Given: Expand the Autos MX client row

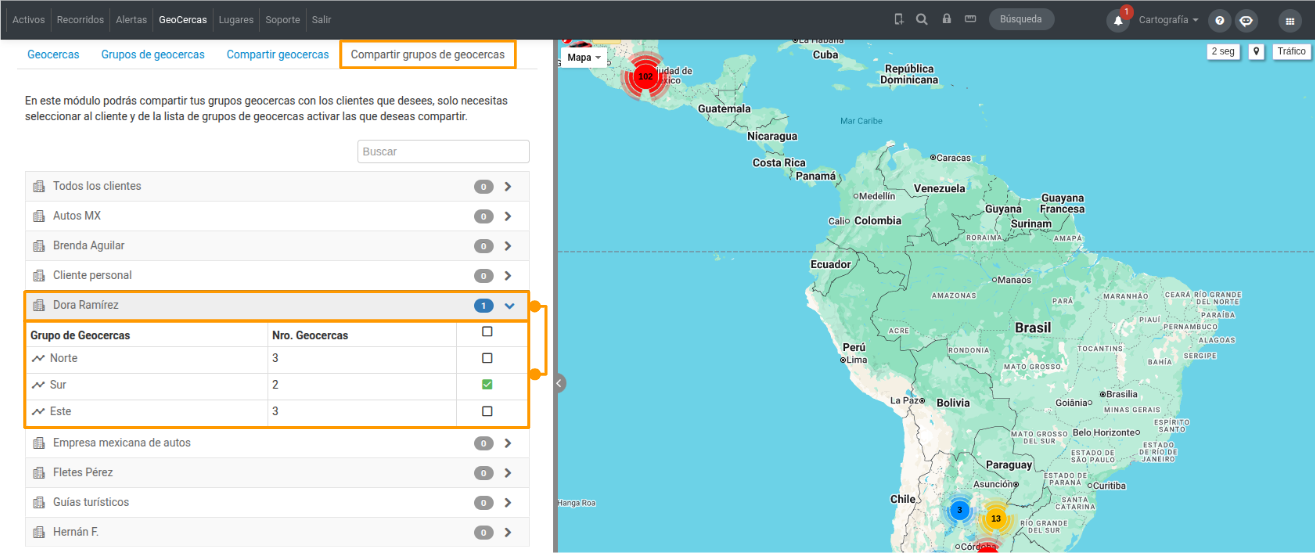Looking at the screenshot, I should tap(508, 216).
